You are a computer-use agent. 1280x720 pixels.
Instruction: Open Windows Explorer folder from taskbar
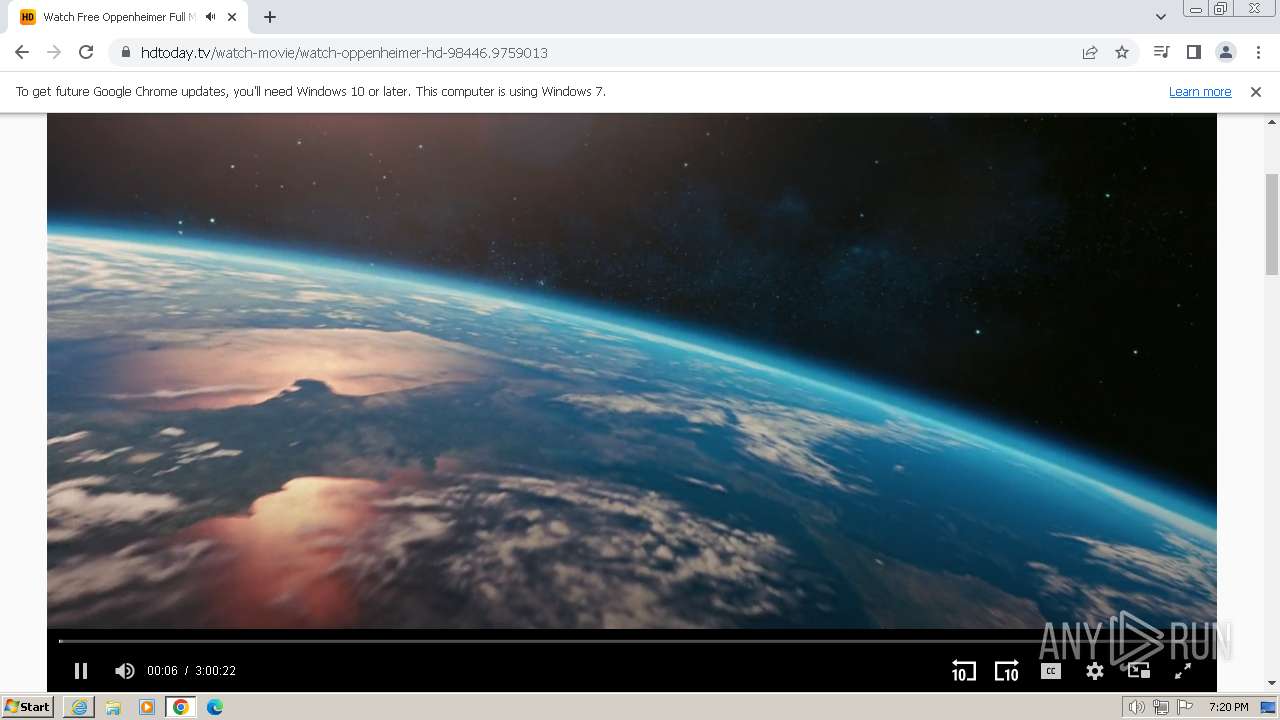pos(113,707)
